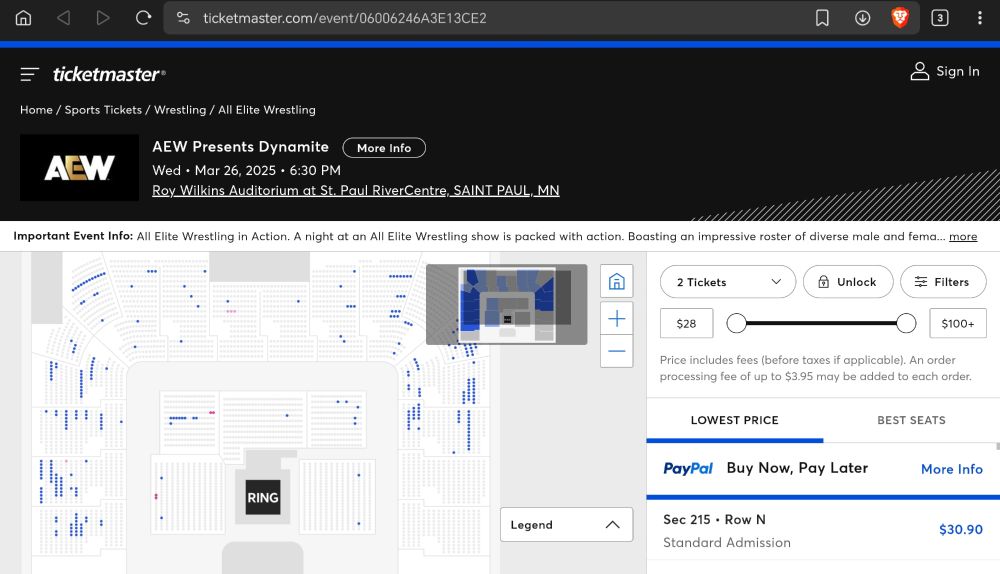Click the minimum price slider handle

tap(736, 323)
